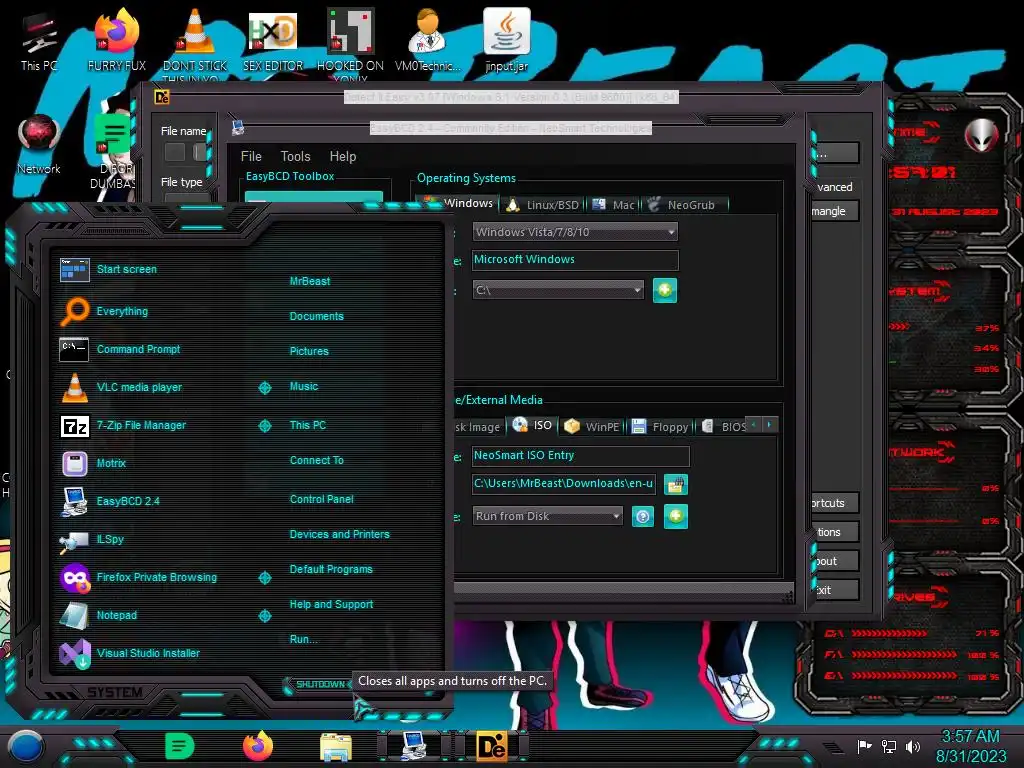Click the Action Center flag tray icon
1024x768 pixels.
click(865, 746)
